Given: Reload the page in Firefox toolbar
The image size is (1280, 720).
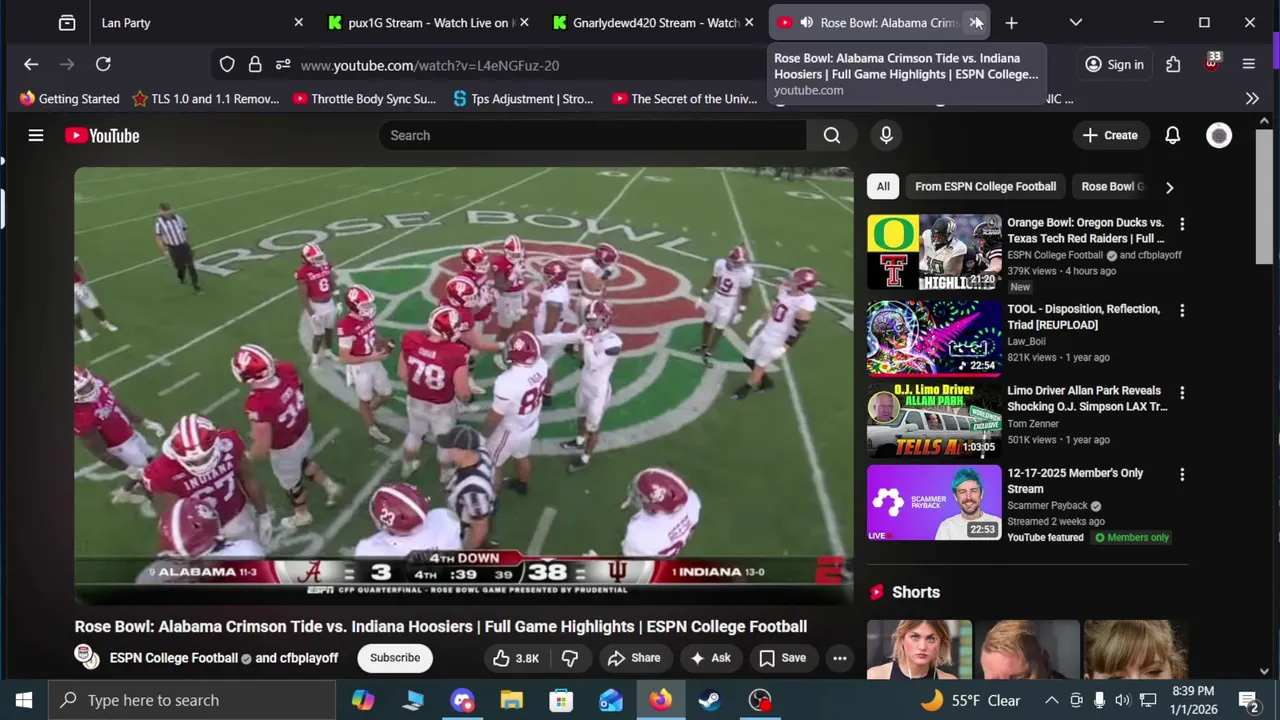Looking at the screenshot, I should click(103, 65).
